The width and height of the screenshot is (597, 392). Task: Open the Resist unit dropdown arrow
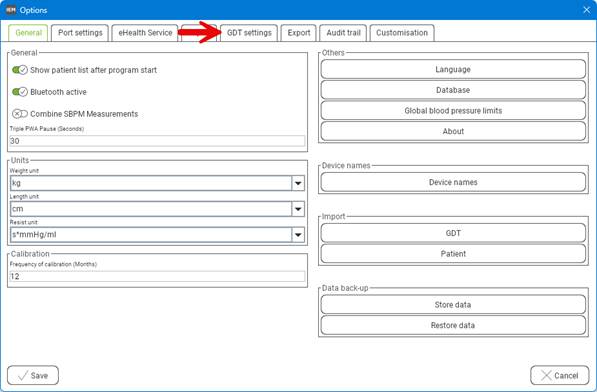click(x=298, y=235)
